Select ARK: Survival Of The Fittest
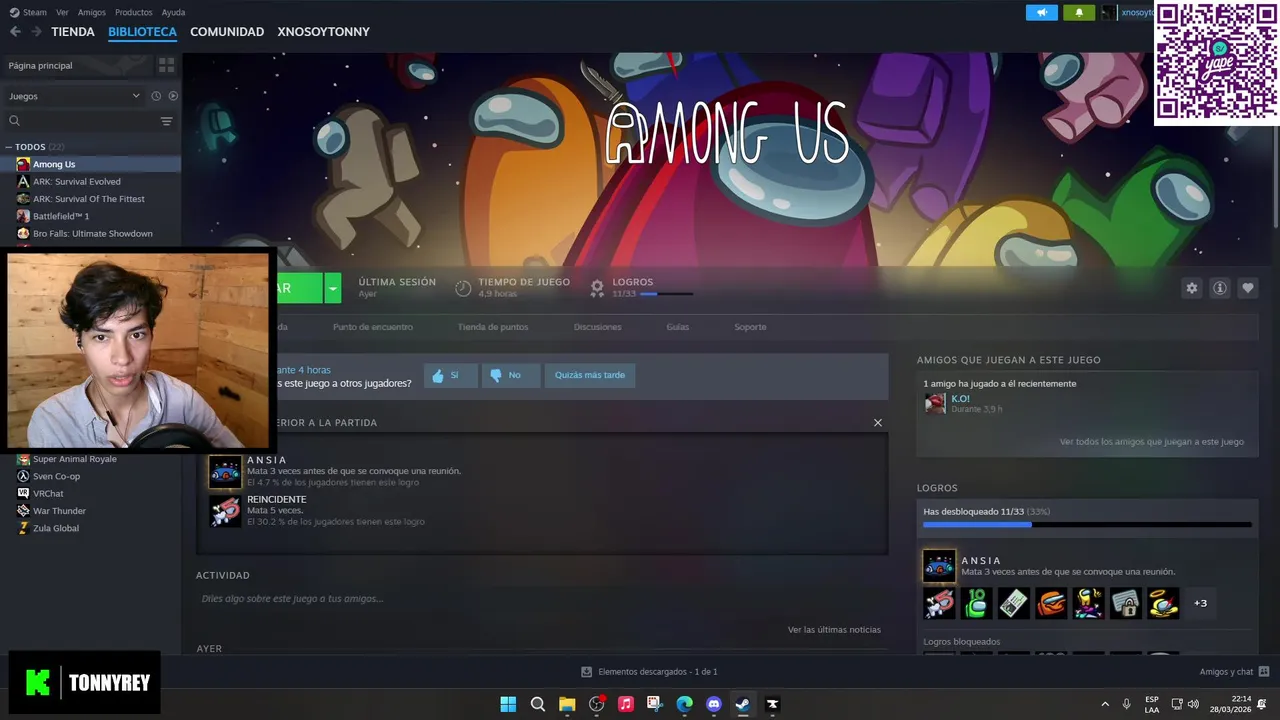The width and height of the screenshot is (1280, 720). [x=90, y=199]
